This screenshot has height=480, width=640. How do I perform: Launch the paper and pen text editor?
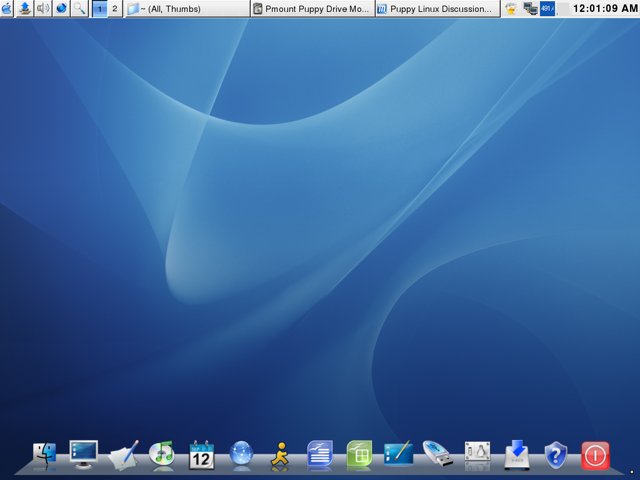click(x=123, y=455)
